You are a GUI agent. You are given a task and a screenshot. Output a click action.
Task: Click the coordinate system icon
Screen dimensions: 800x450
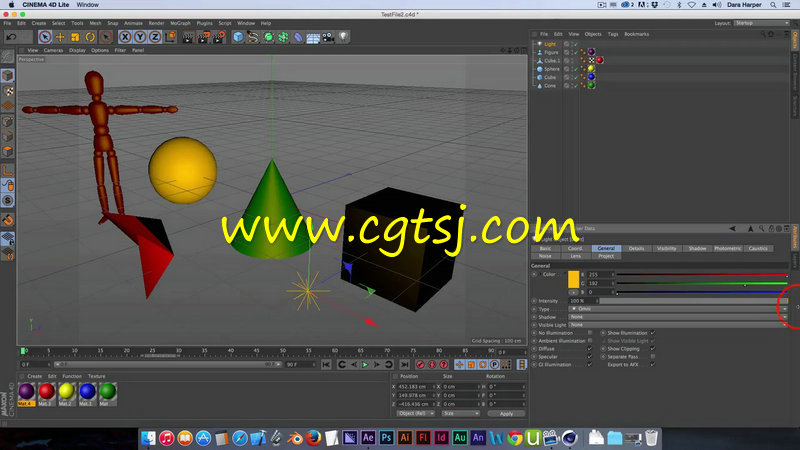tap(170, 37)
